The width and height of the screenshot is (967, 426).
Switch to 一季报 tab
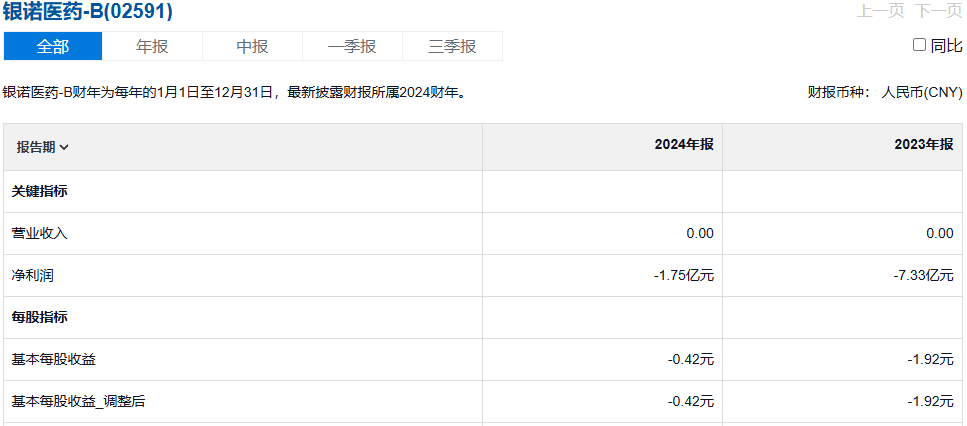point(352,46)
